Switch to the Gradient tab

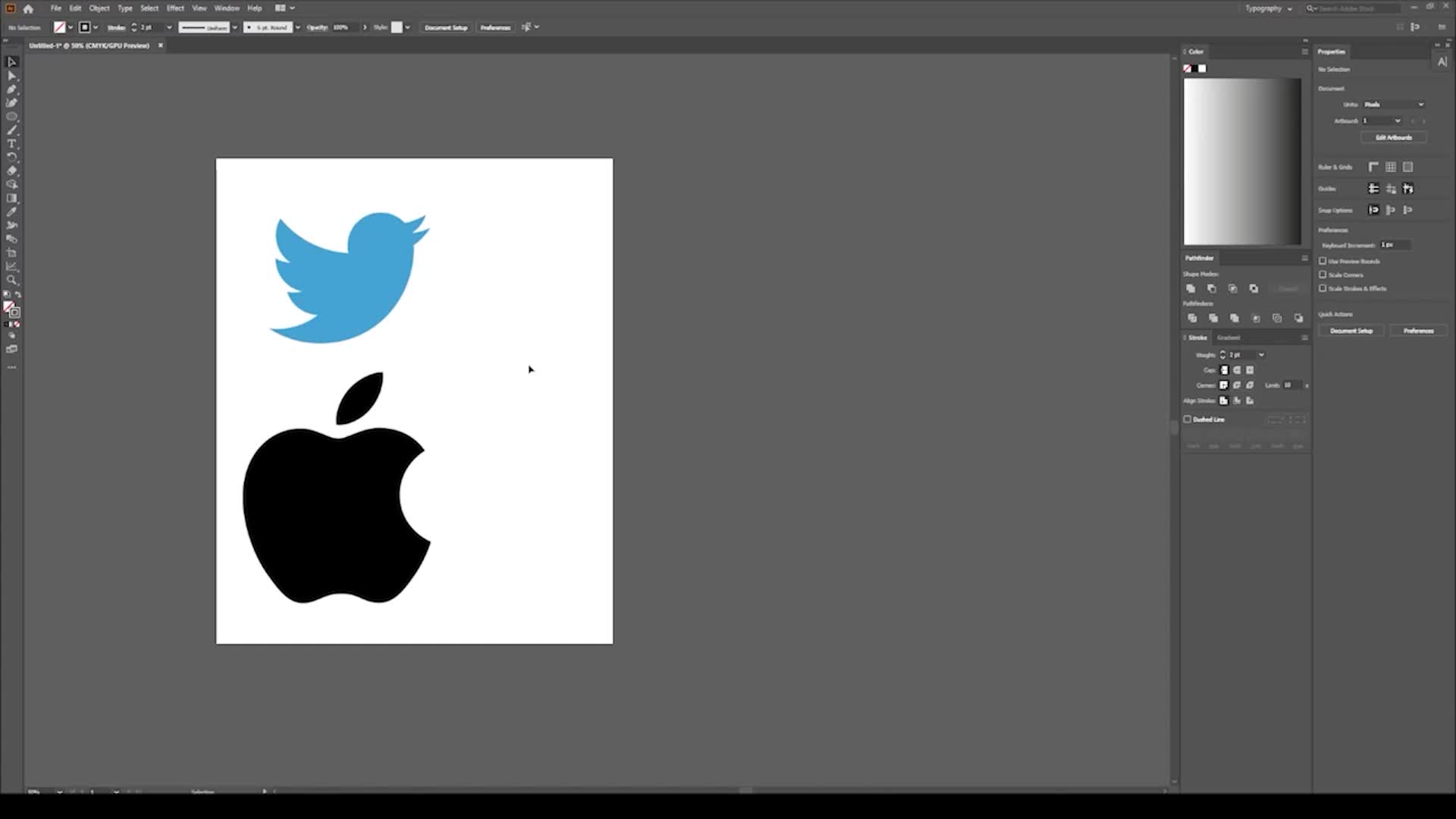(1228, 337)
